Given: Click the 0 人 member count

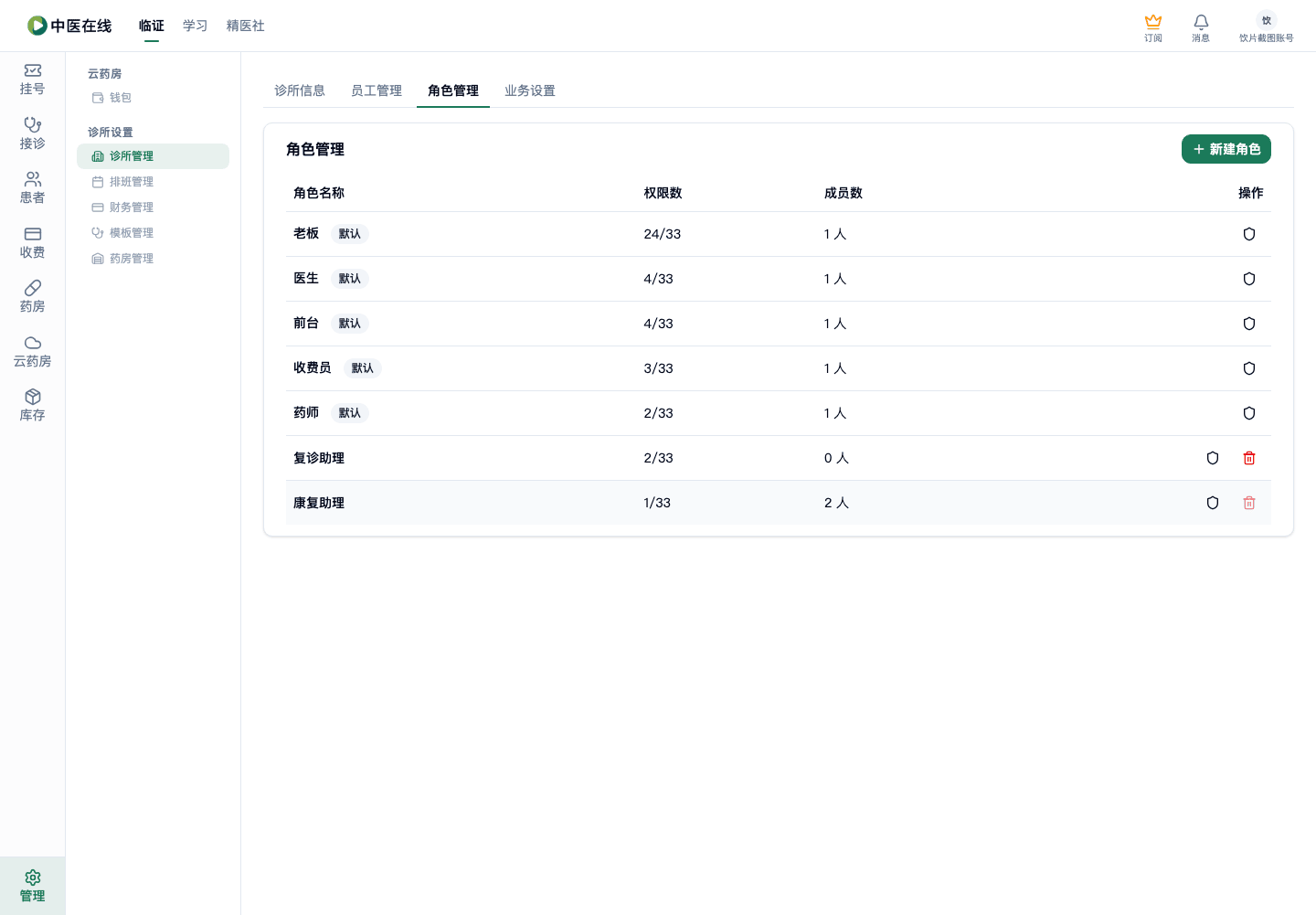Looking at the screenshot, I should [x=836, y=458].
